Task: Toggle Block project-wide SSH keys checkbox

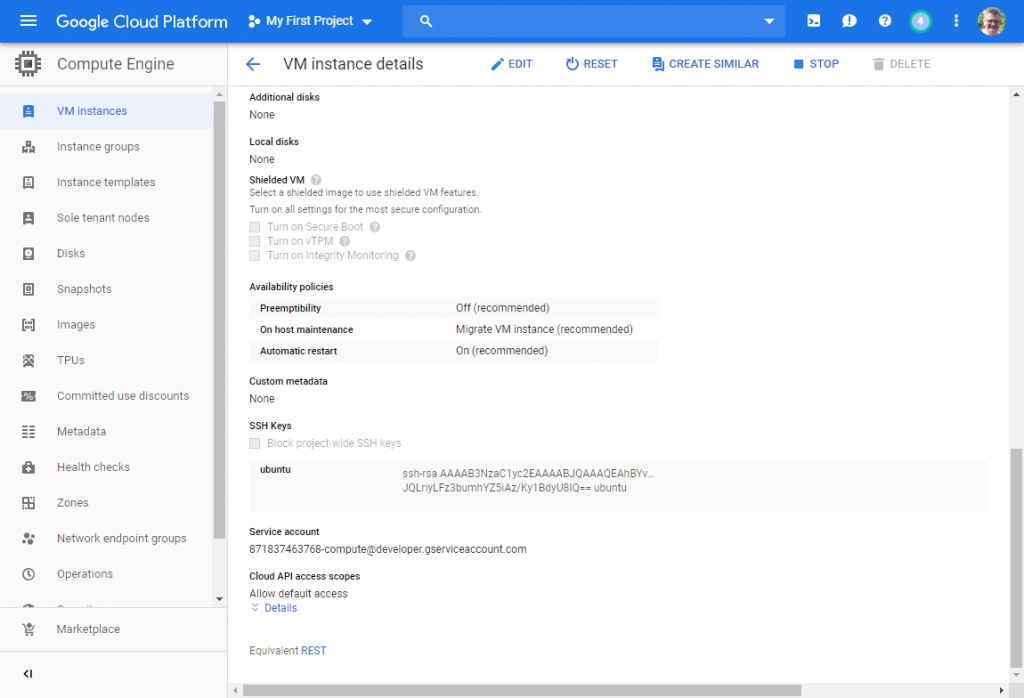Action: 255,443
